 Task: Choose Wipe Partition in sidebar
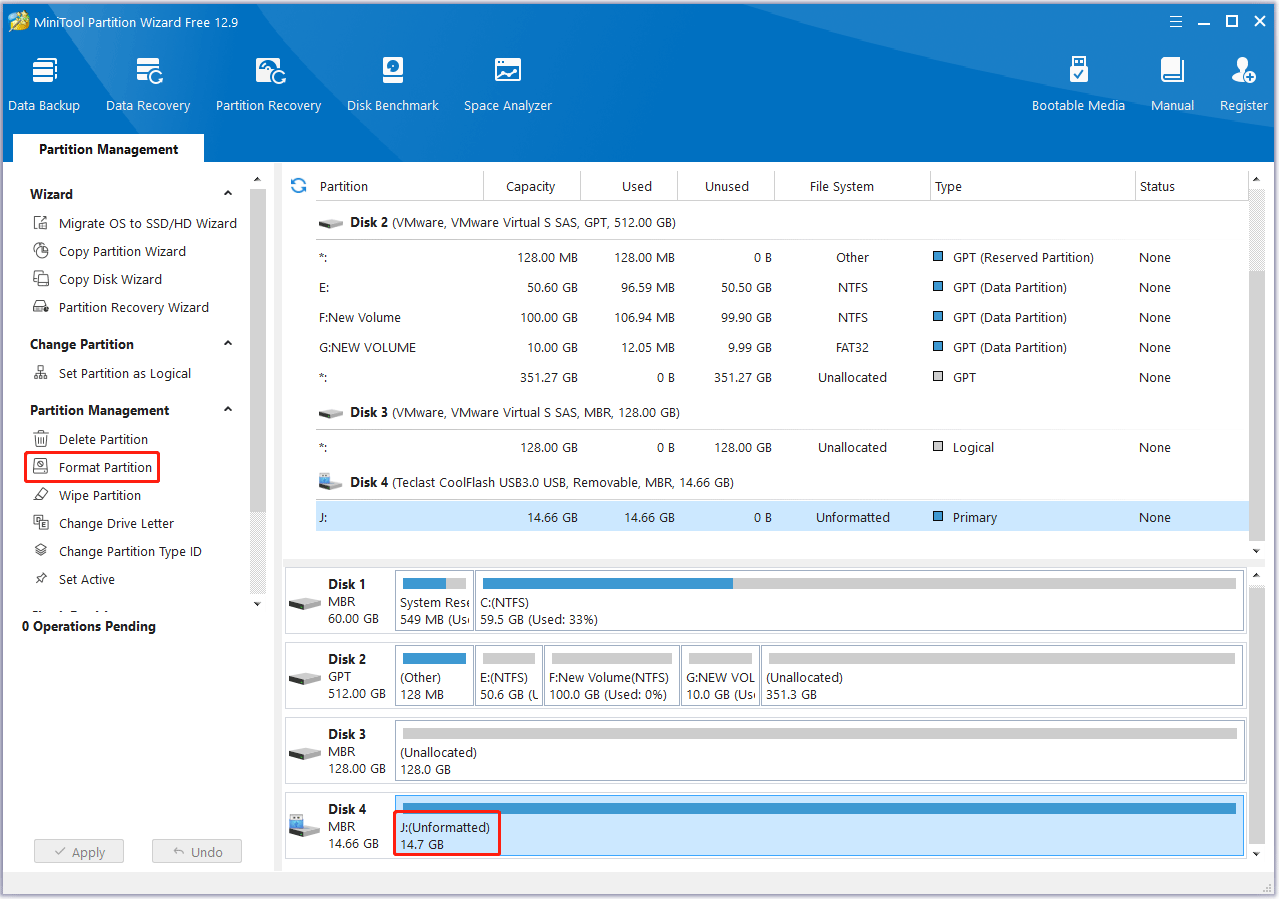(x=100, y=495)
